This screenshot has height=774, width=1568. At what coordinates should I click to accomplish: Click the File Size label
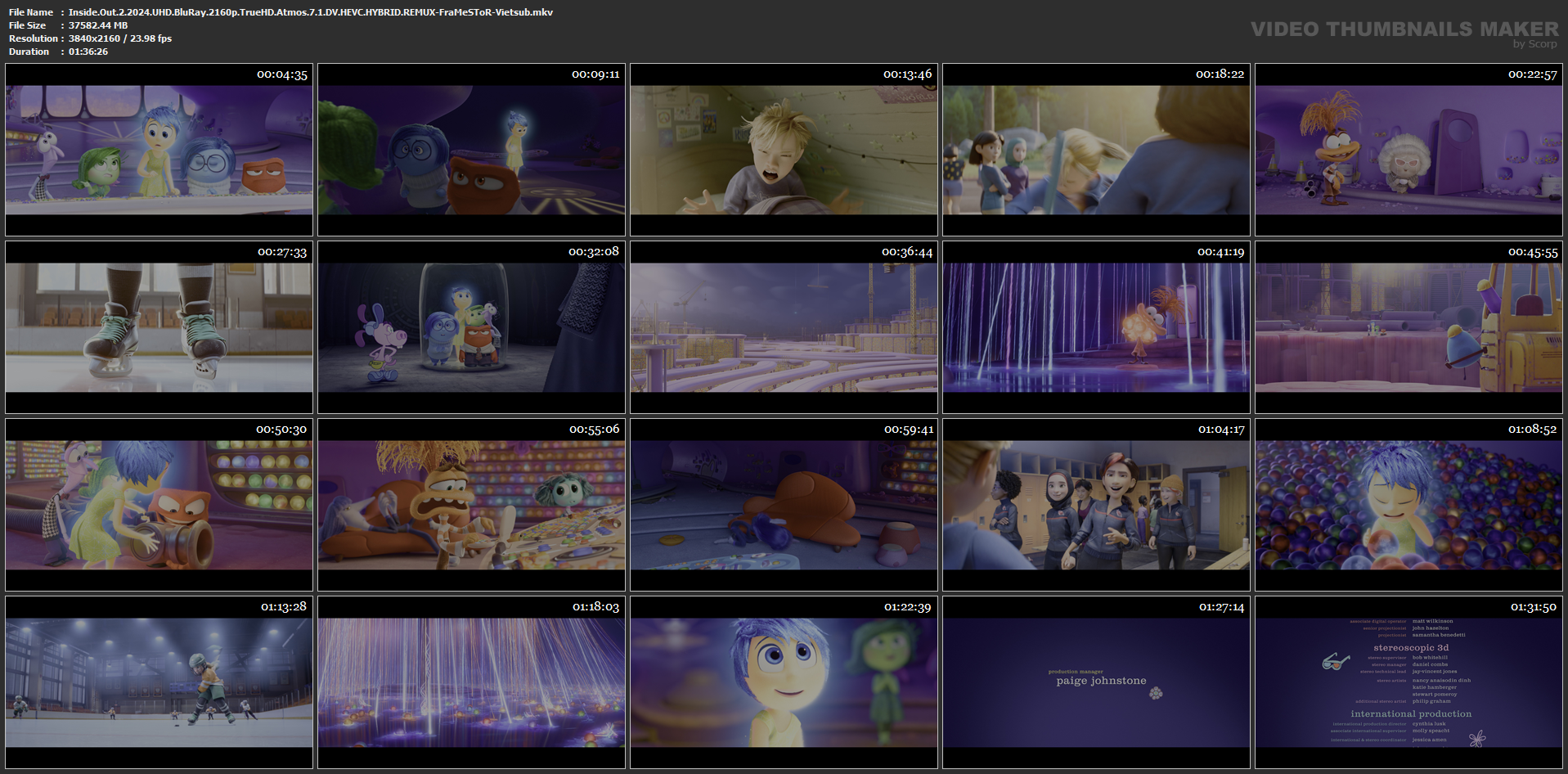pos(28,25)
